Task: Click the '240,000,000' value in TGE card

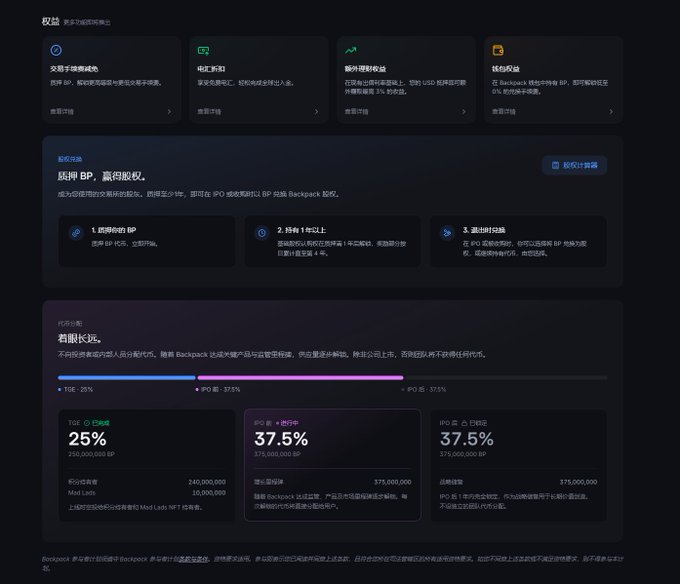Action: tap(207, 482)
